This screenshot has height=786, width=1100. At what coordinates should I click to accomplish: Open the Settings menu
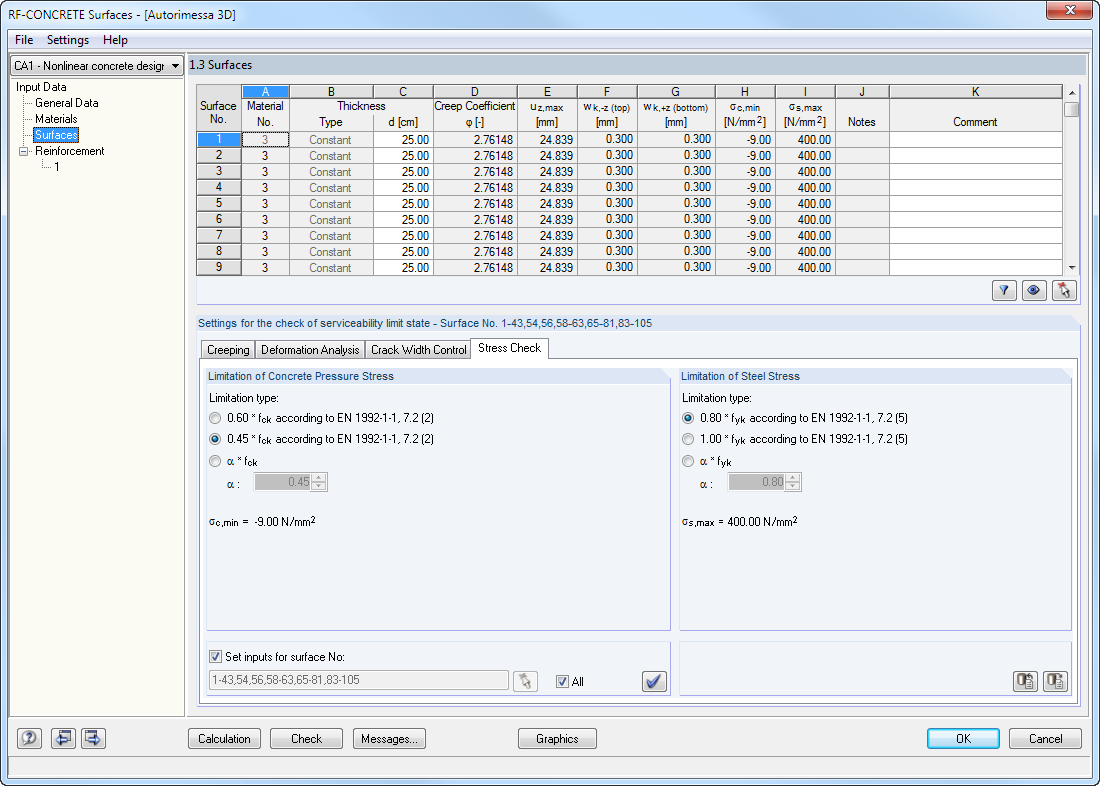point(67,40)
